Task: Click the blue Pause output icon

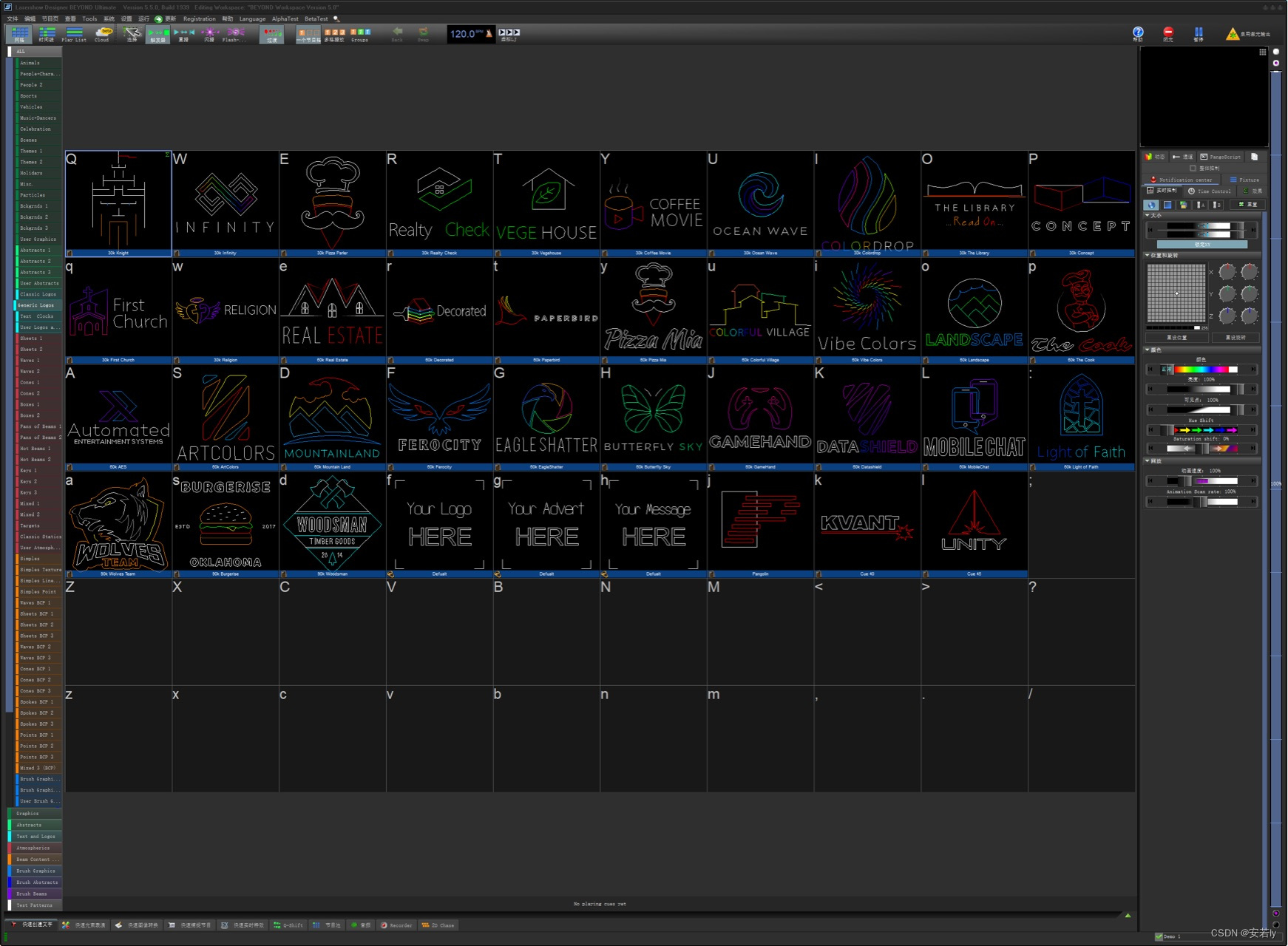Action: tap(1199, 33)
